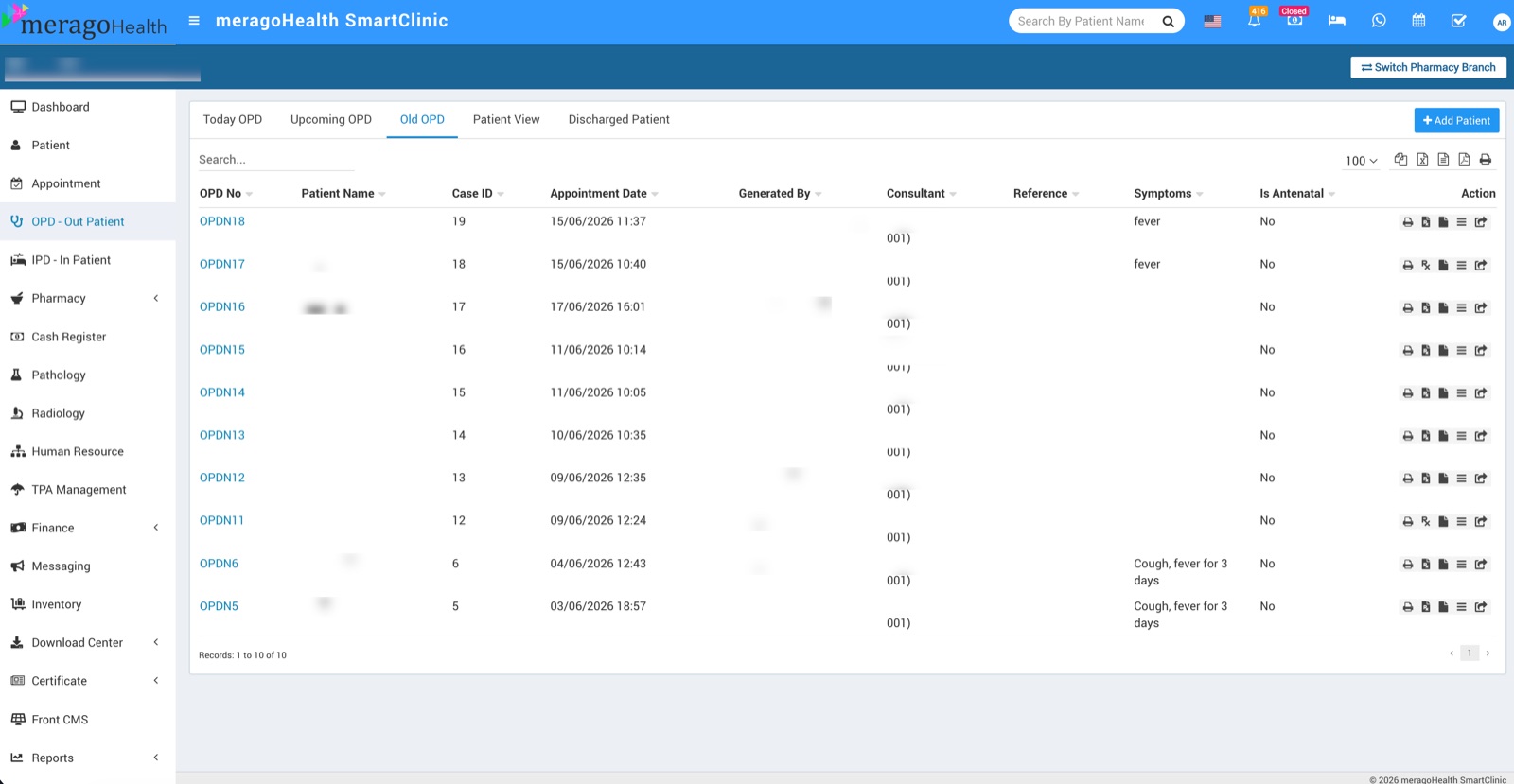Image resolution: width=1514 pixels, height=784 pixels.
Task: Switch to the Today OPD tab
Action: click(233, 119)
